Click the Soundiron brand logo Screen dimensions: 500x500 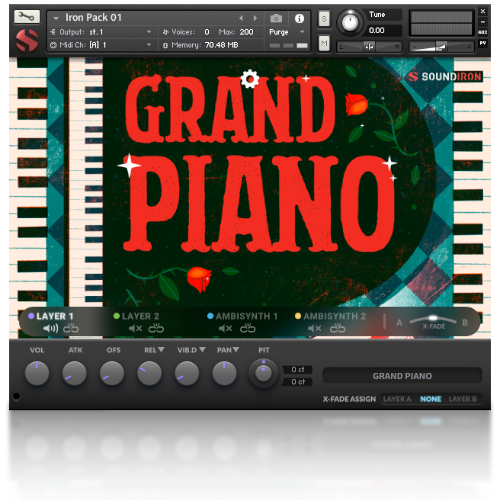[445, 77]
